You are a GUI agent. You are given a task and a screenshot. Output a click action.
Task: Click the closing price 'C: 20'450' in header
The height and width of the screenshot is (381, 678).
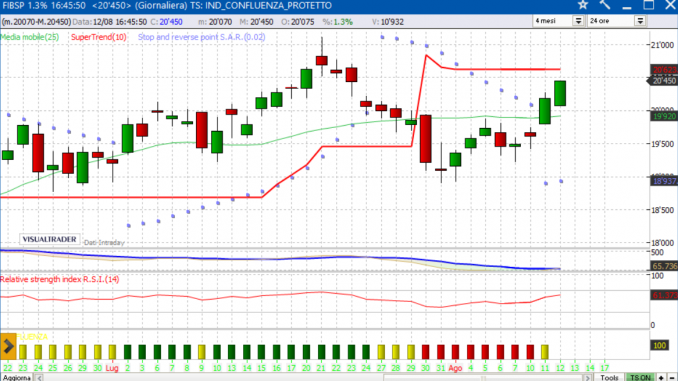166,22
